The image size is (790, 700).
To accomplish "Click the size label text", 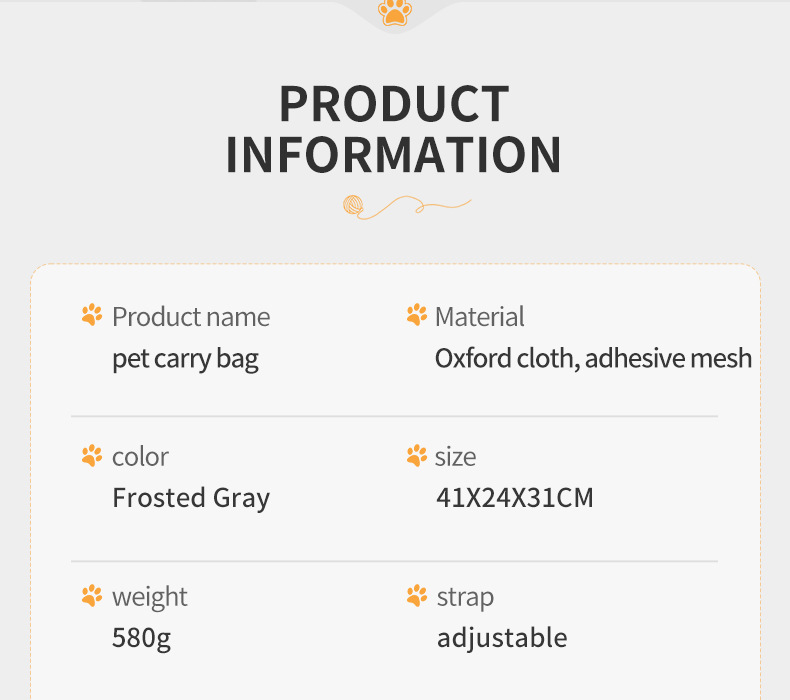I will [x=455, y=457].
